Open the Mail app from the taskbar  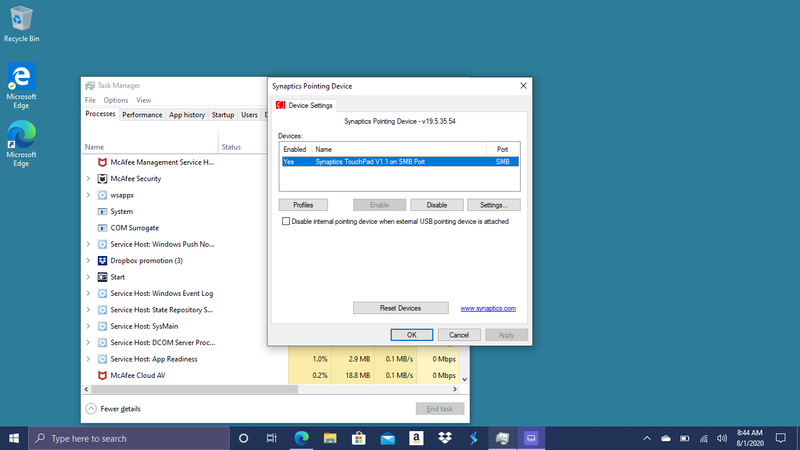tap(387, 438)
